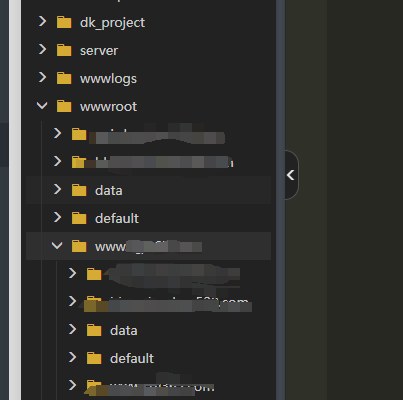
Task: Click the server folder icon
Action: tap(64, 50)
